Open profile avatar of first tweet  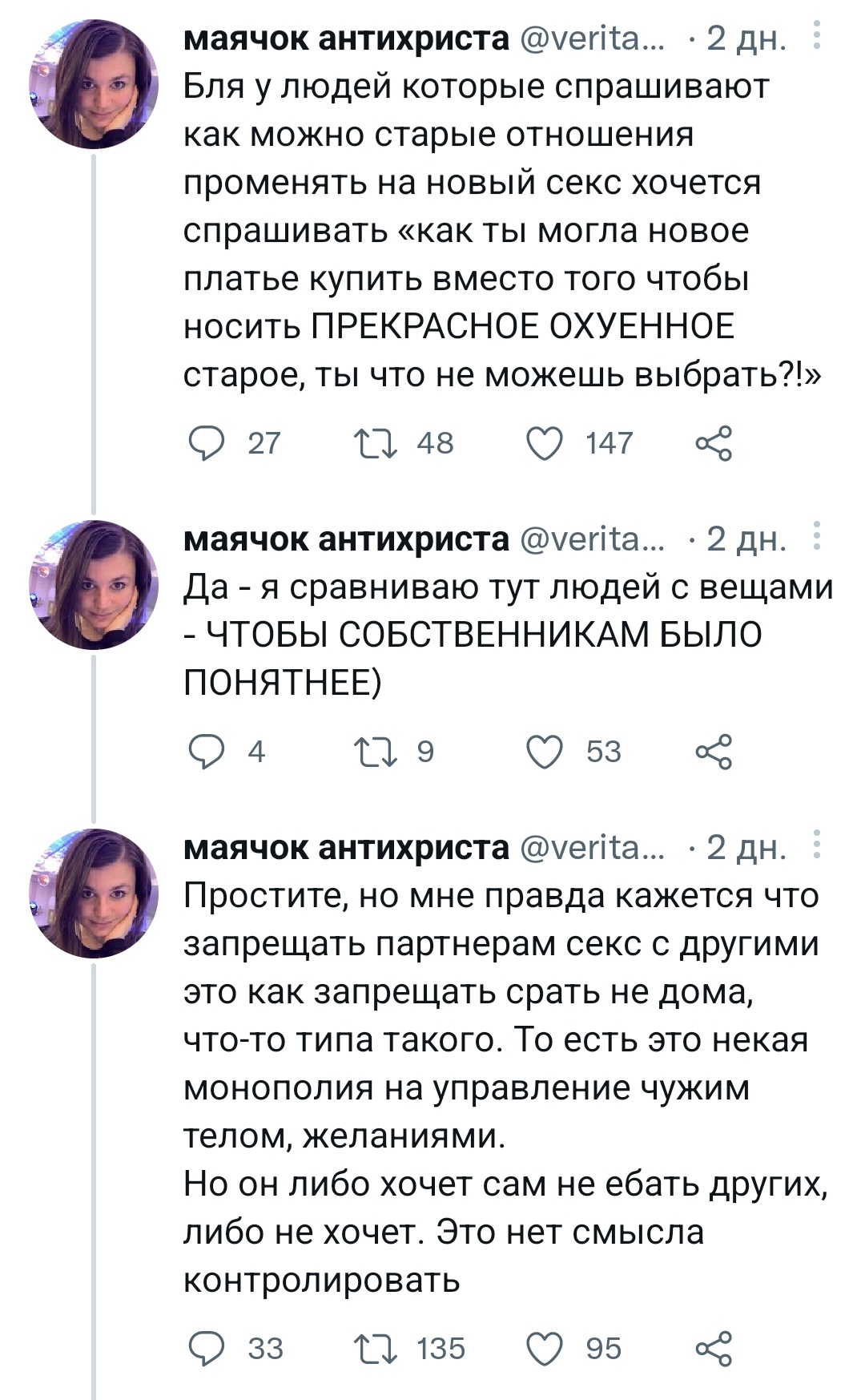tap(94, 84)
